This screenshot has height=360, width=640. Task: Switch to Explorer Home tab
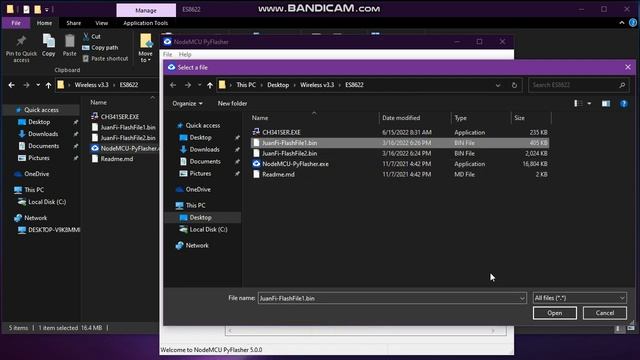pyautogui.click(x=44, y=23)
